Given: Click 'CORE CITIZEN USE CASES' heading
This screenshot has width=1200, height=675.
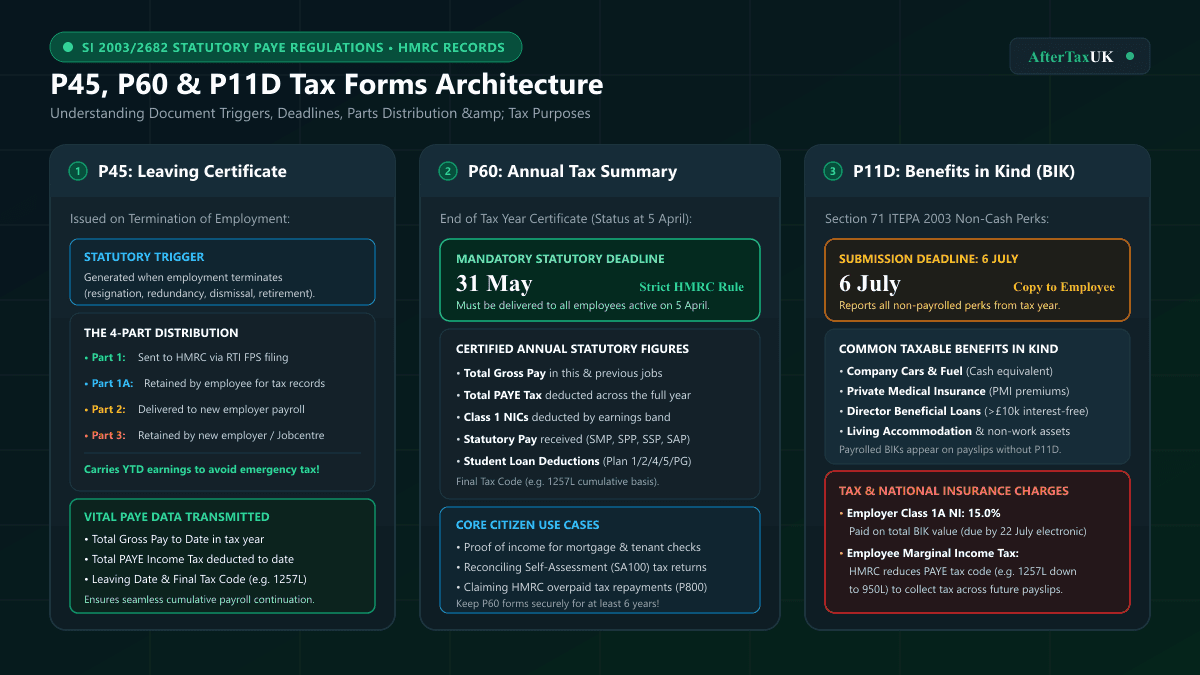Looking at the screenshot, I should point(528,525).
